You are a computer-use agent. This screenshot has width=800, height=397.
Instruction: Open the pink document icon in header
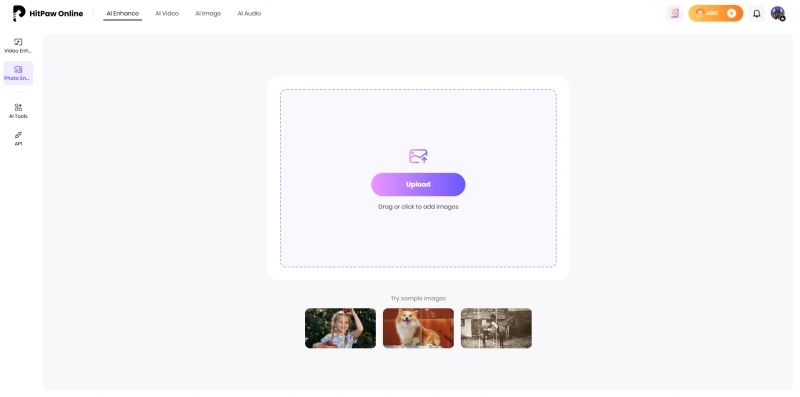tap(675, 13)
